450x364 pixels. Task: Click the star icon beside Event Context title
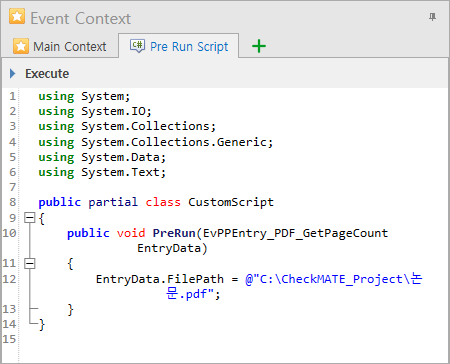coord(17,17)
